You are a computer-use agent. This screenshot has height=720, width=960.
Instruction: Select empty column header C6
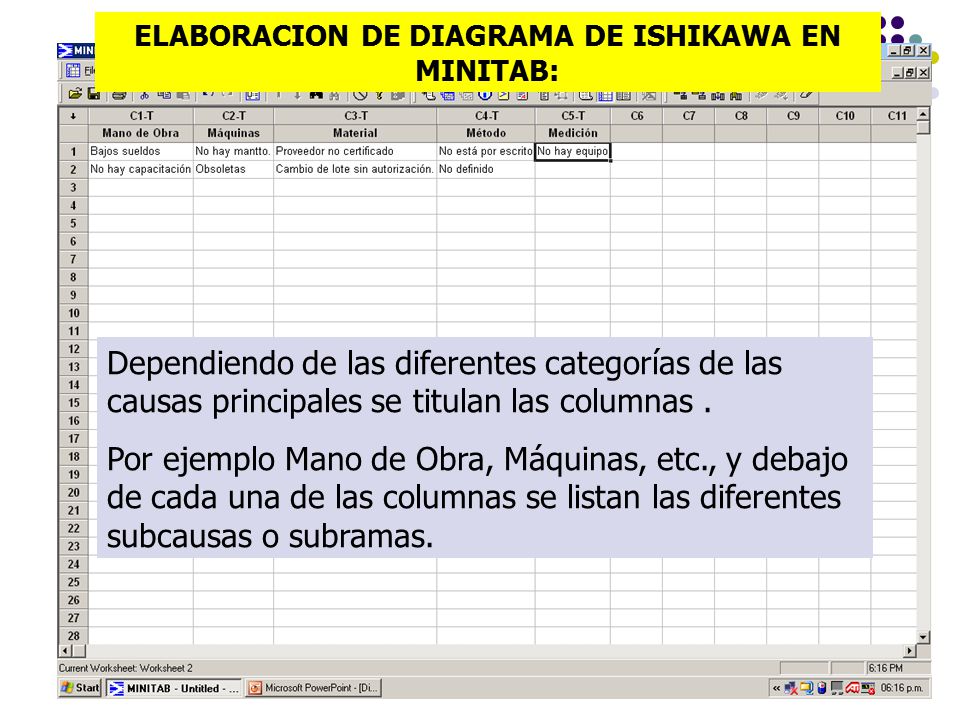pos(636,116)
